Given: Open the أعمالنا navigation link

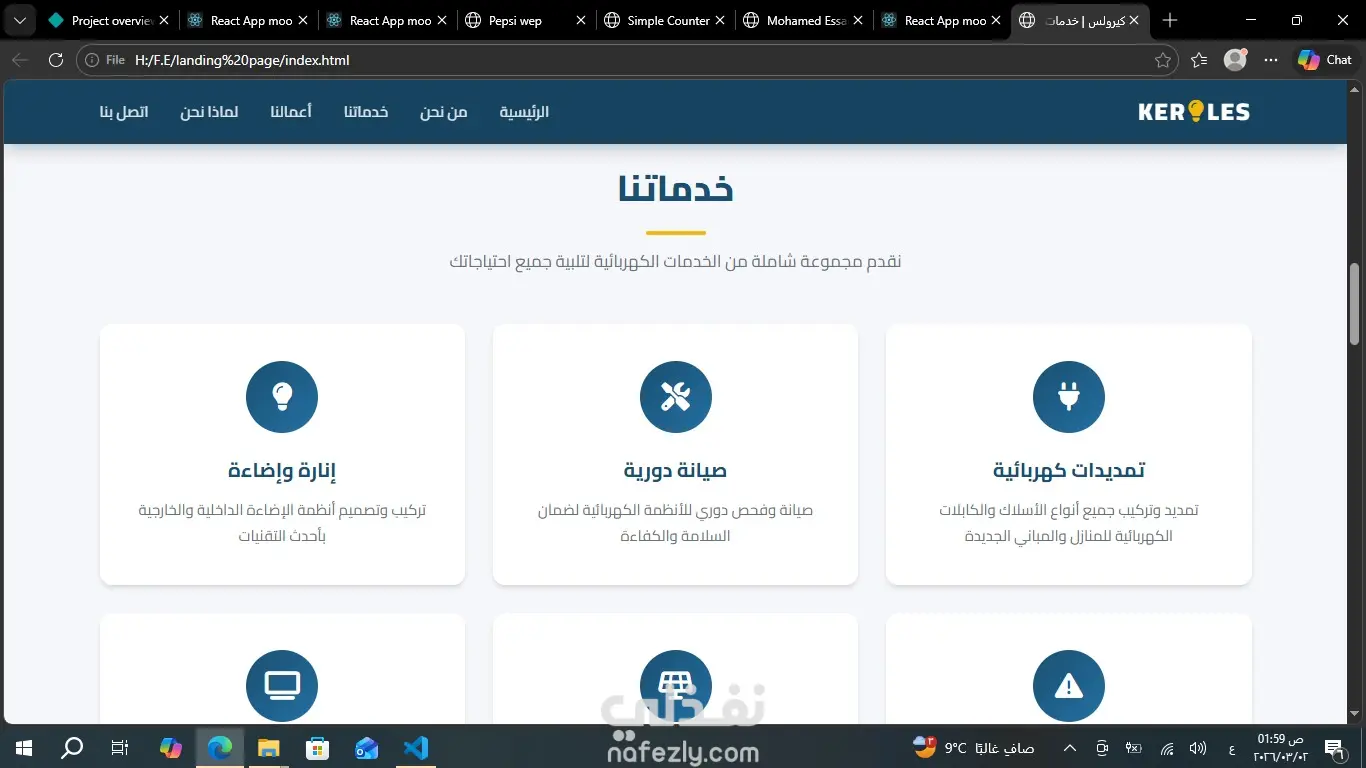Looking at the screenshot, I should 291,112.
